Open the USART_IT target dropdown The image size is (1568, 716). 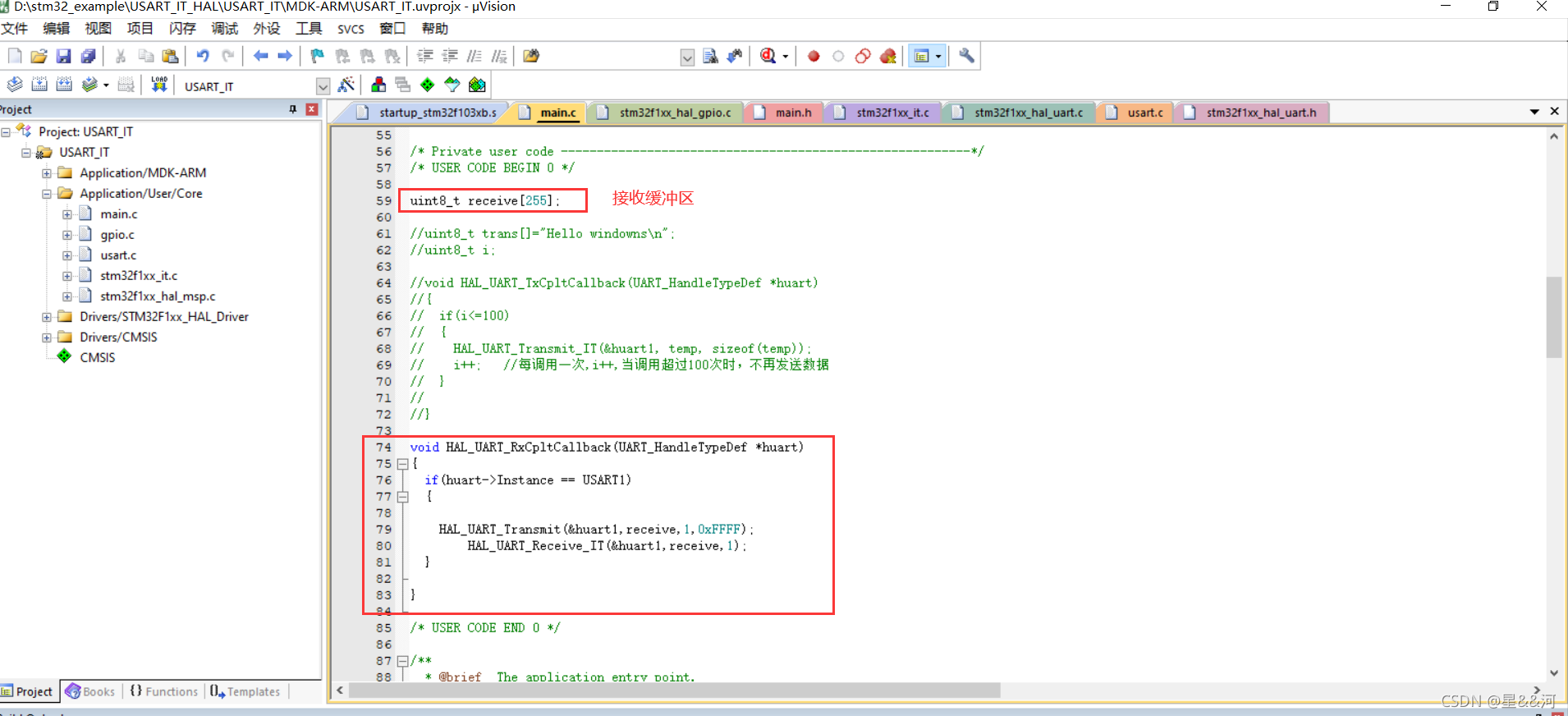pyautogui.click(x=323, y=86)
